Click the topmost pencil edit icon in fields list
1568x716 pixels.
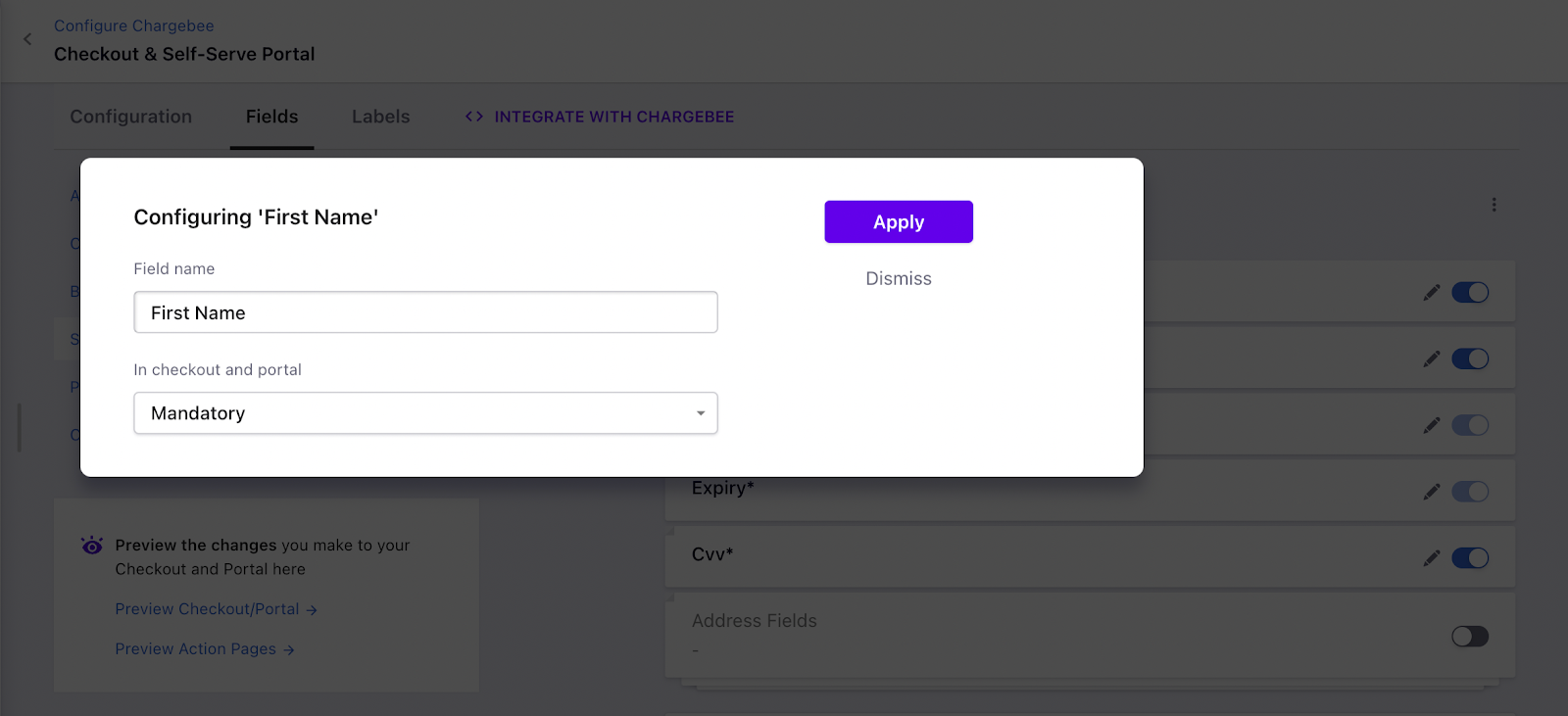tap(1432, 292)
